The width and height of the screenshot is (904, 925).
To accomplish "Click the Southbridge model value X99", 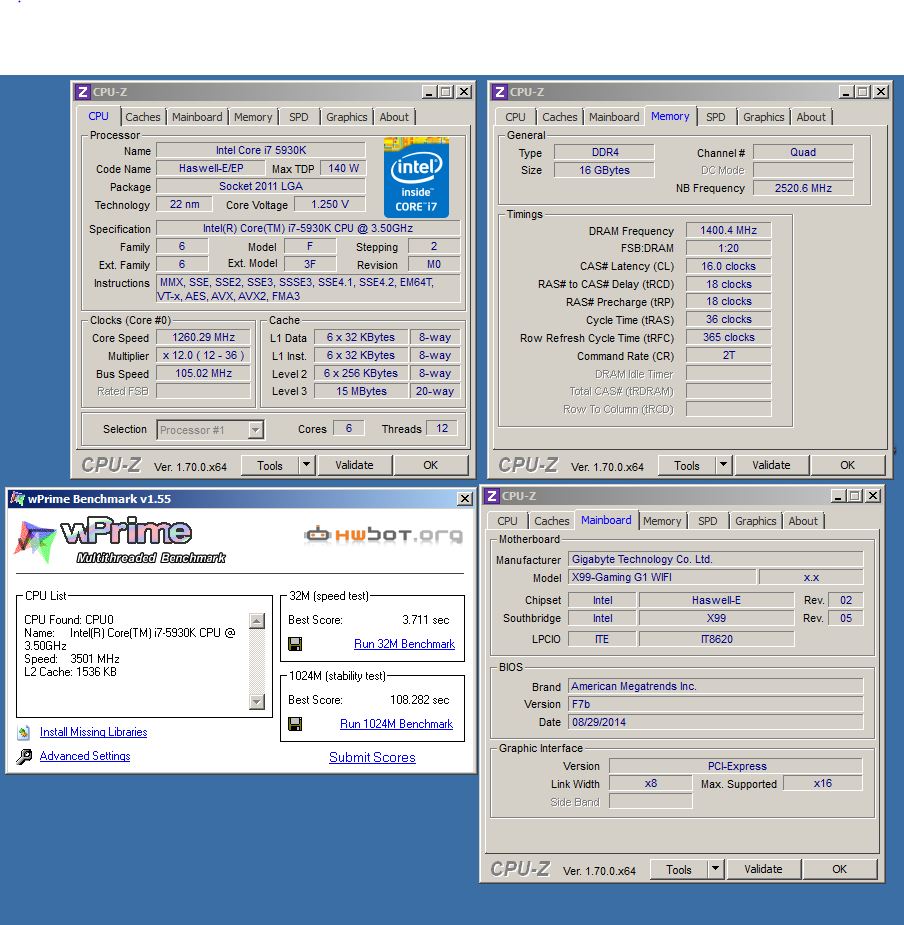I will tap(716, 618).
